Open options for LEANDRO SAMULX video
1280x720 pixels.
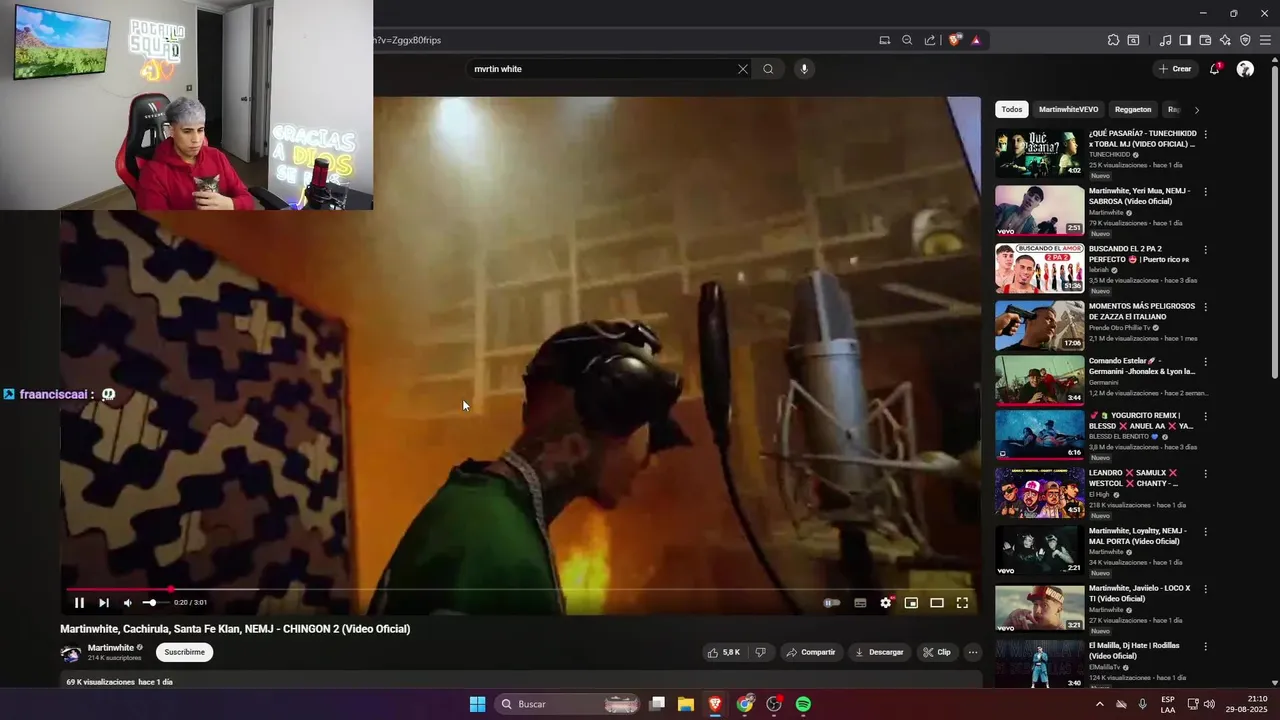pos(1205,473)
